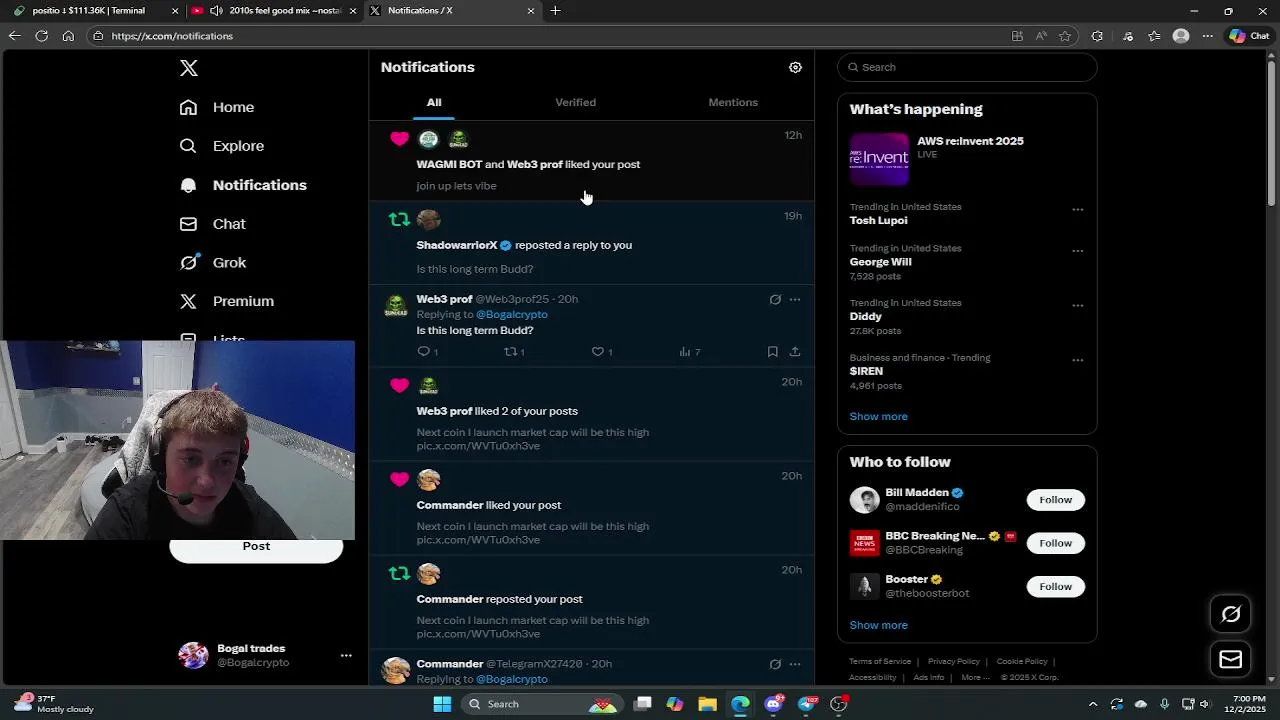Open account menu dots beside Bogal trades

click(x=346, y=655)
